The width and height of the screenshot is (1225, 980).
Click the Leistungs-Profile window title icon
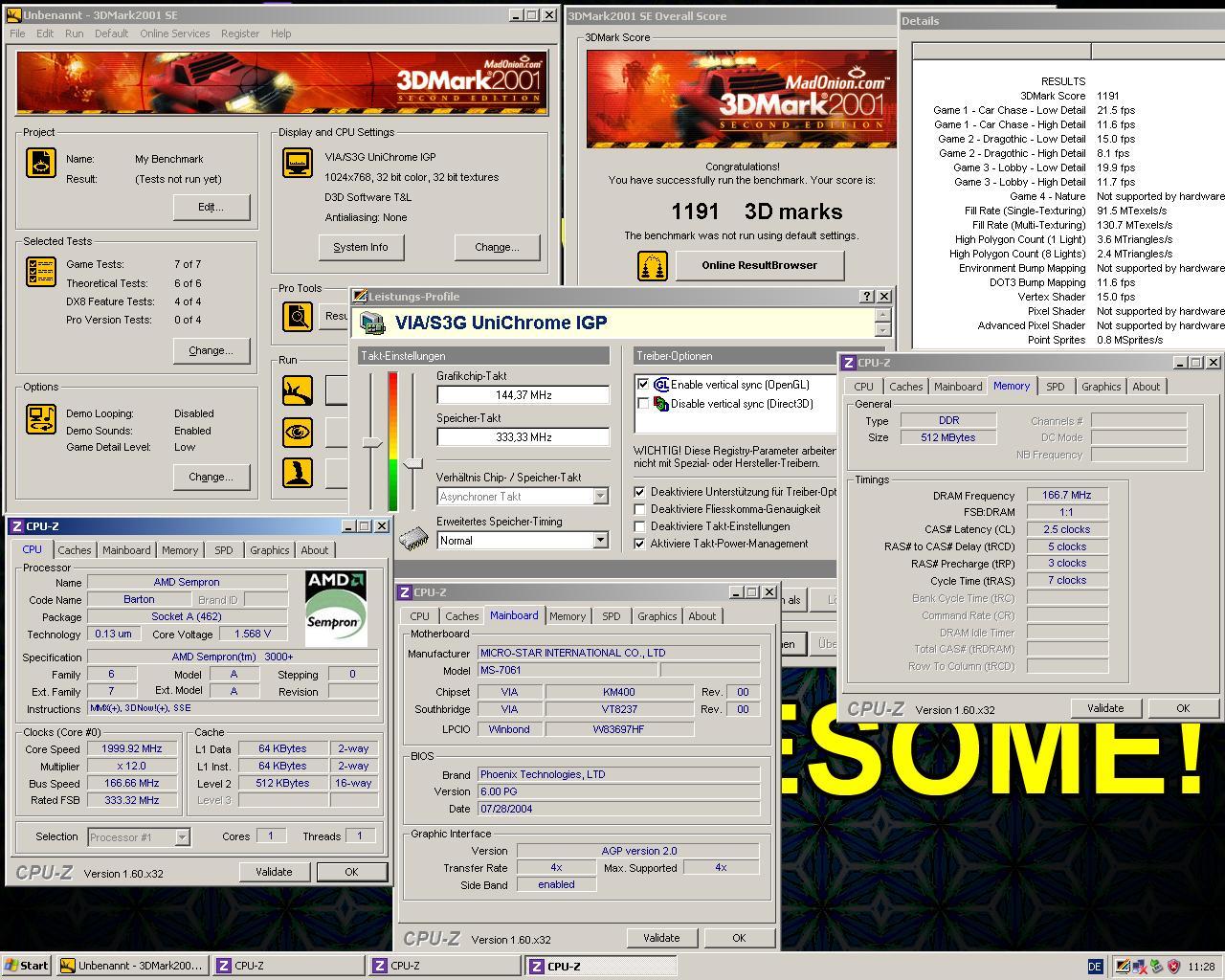(x=361, y=297)
